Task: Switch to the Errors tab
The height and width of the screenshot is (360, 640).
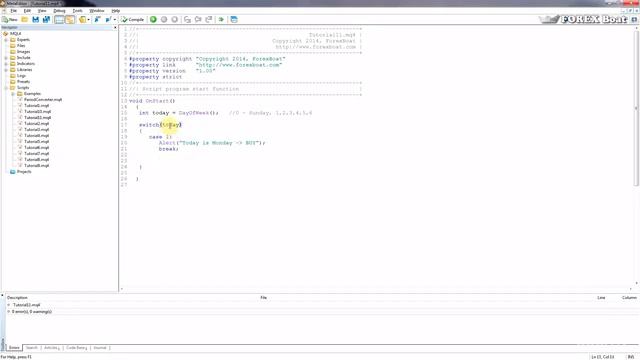Action: pos(14,348)
